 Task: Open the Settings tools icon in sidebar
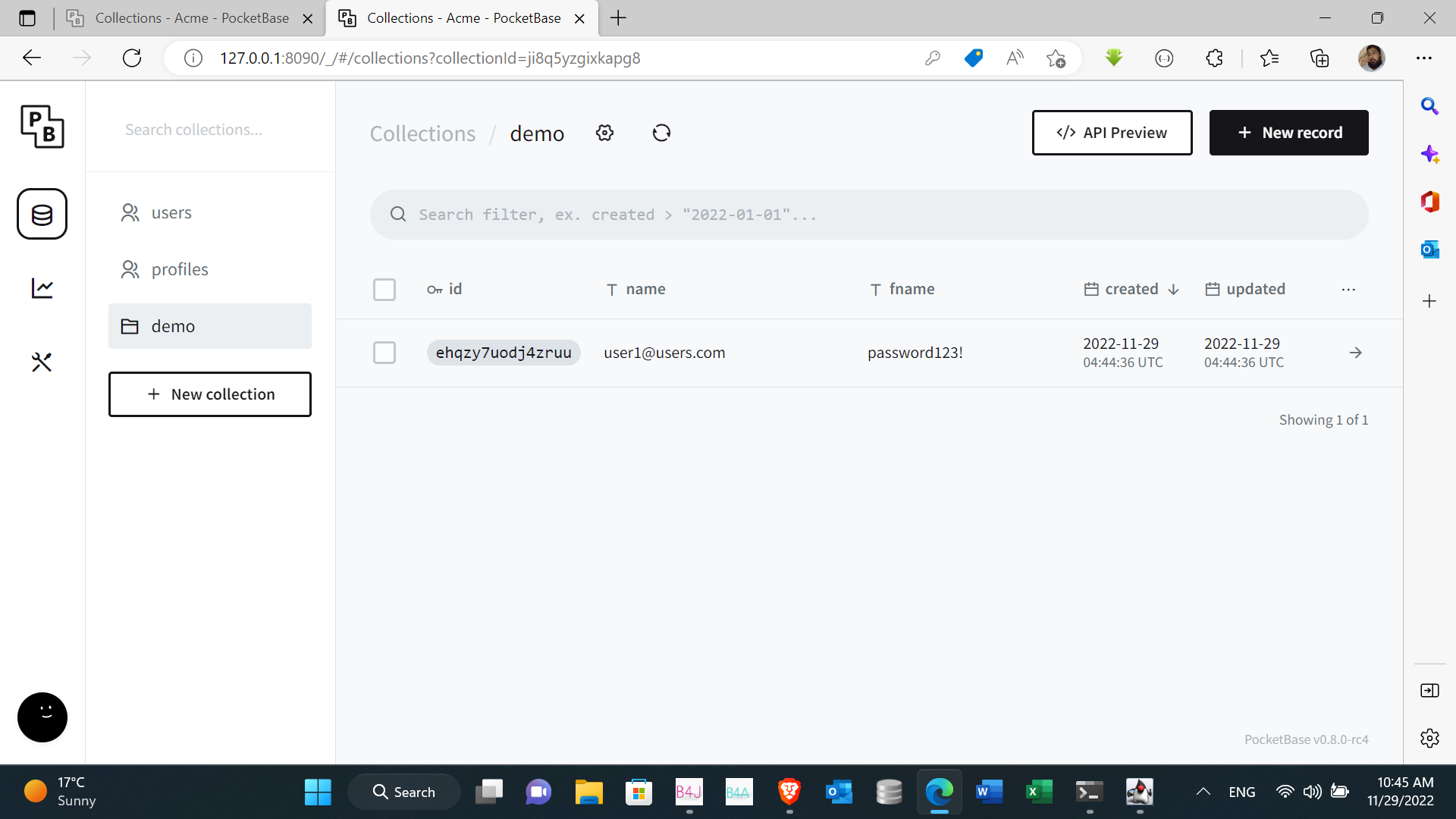coord(42,362)
